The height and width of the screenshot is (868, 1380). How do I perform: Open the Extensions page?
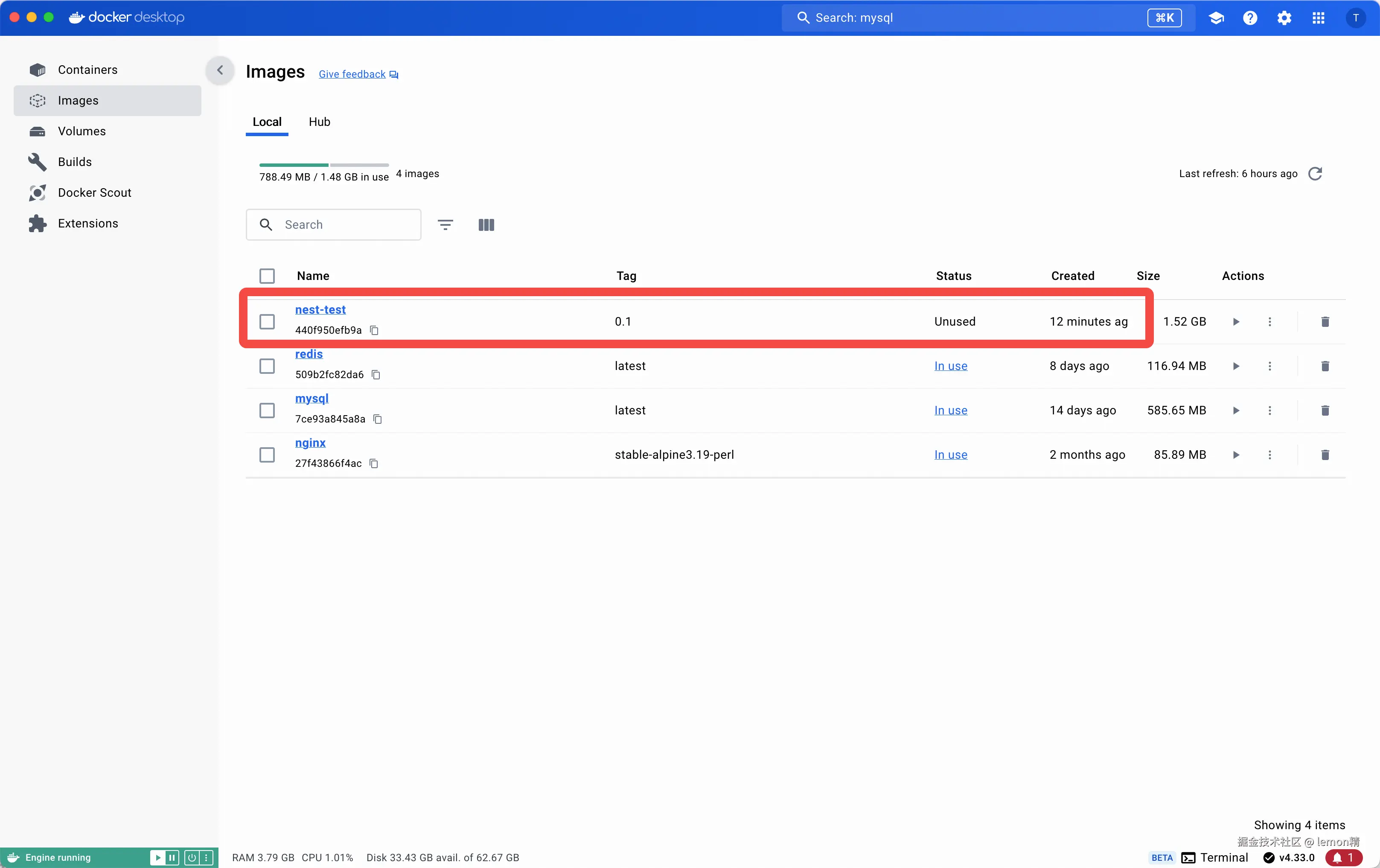coord(107,223)
